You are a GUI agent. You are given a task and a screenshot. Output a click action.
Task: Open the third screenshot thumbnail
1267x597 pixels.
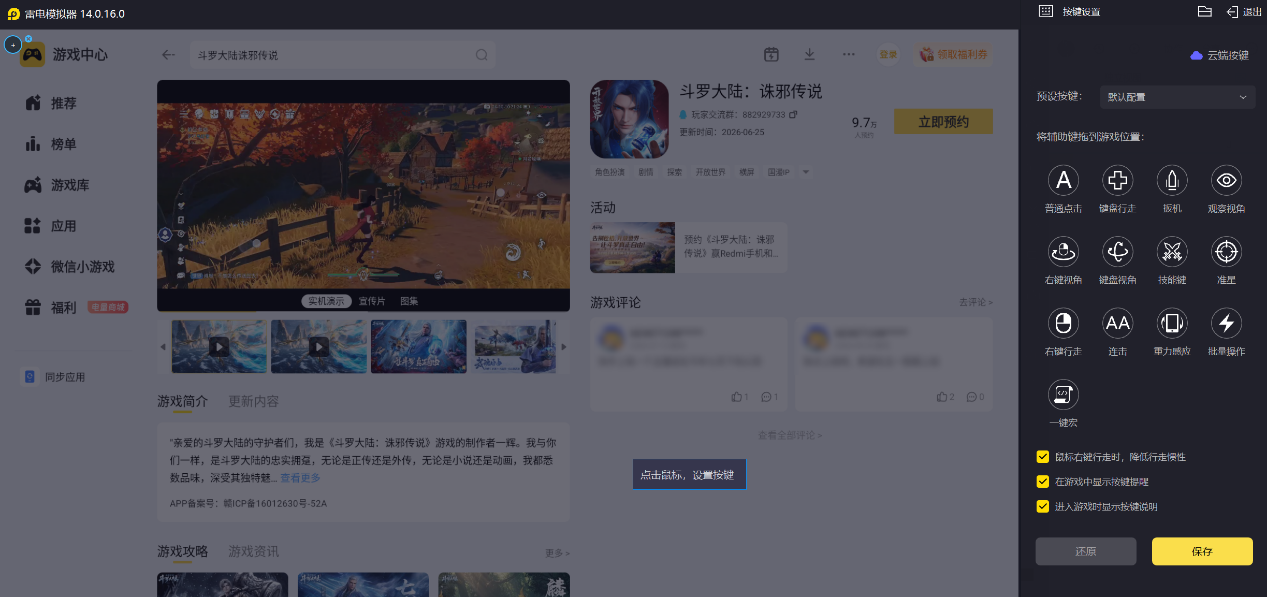(419, 346)
